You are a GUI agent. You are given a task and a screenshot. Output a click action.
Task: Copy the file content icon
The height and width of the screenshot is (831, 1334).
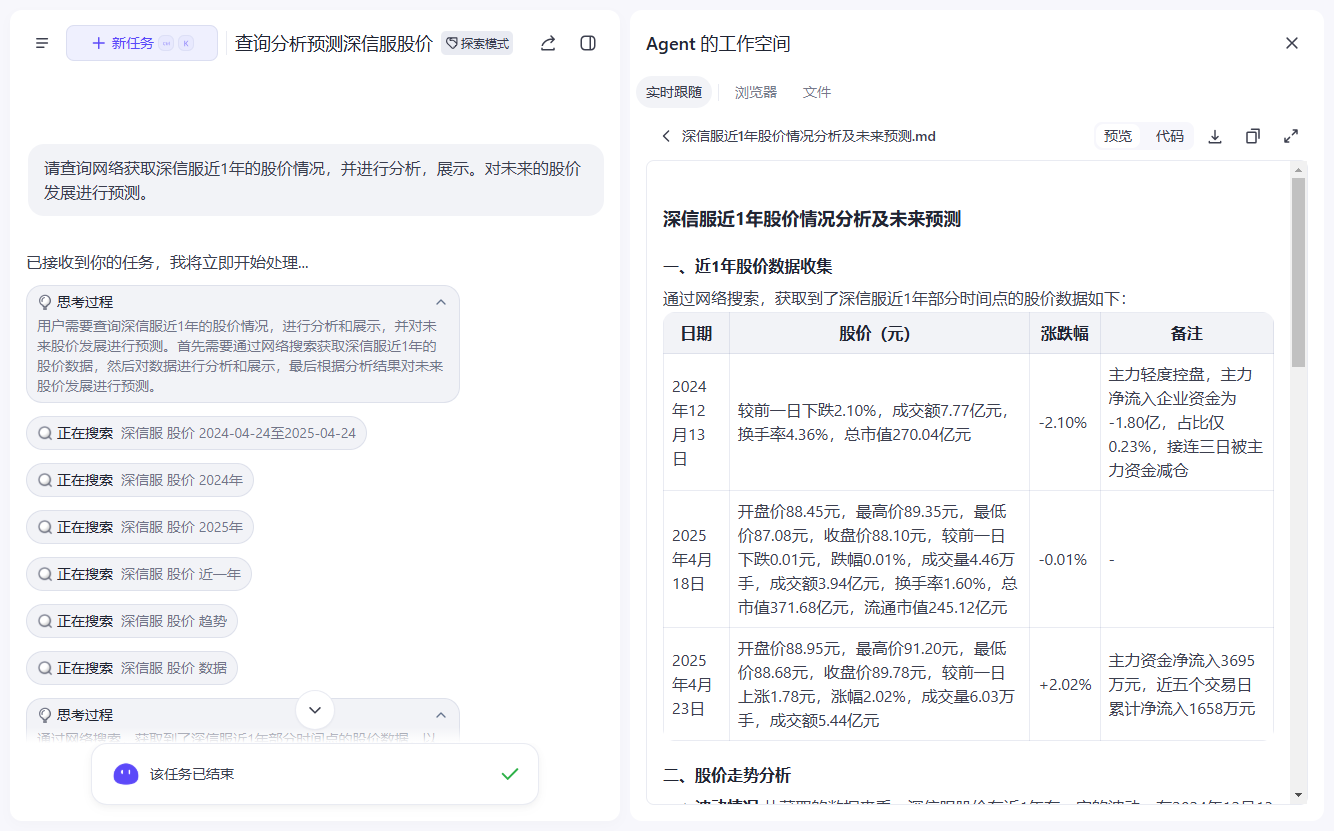tap(1253, 136)
